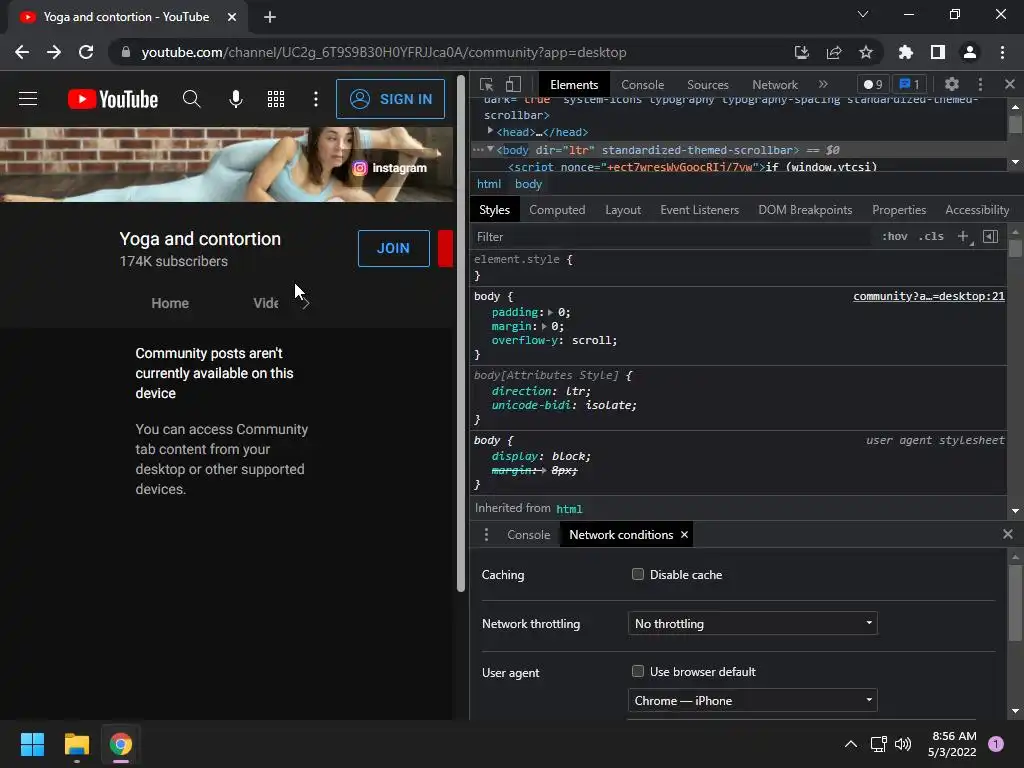Activate DevTools inspect element picker
The image size is (1024, 768).
coord(487,84)
